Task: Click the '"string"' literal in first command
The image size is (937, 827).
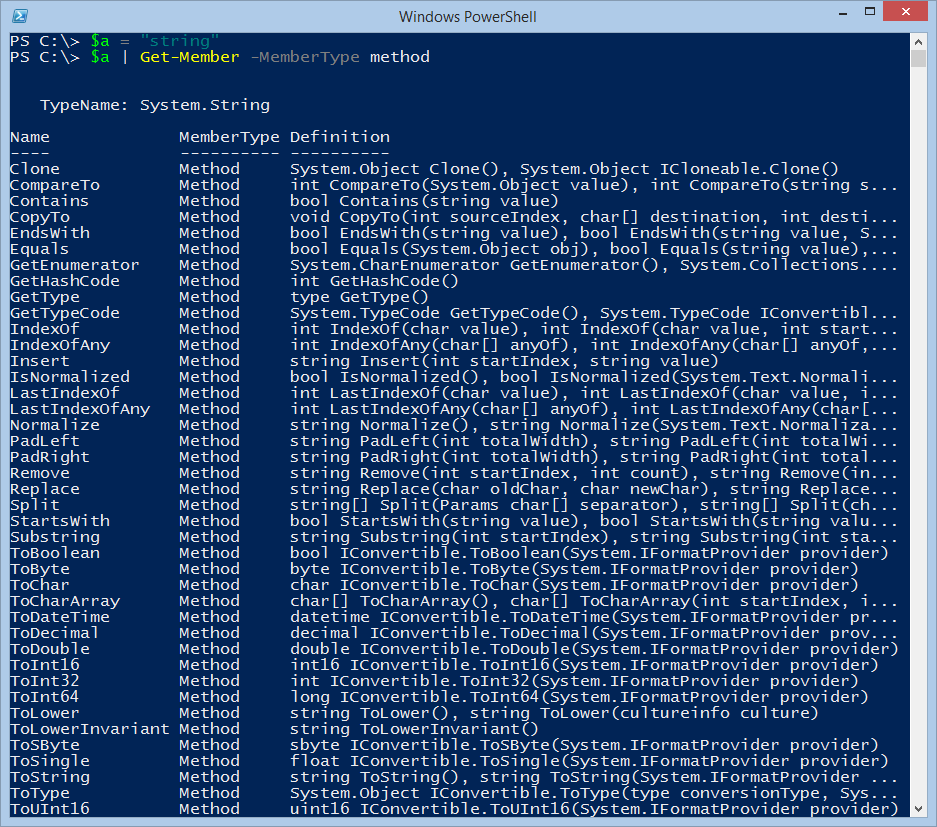Action: click(180, 41)
